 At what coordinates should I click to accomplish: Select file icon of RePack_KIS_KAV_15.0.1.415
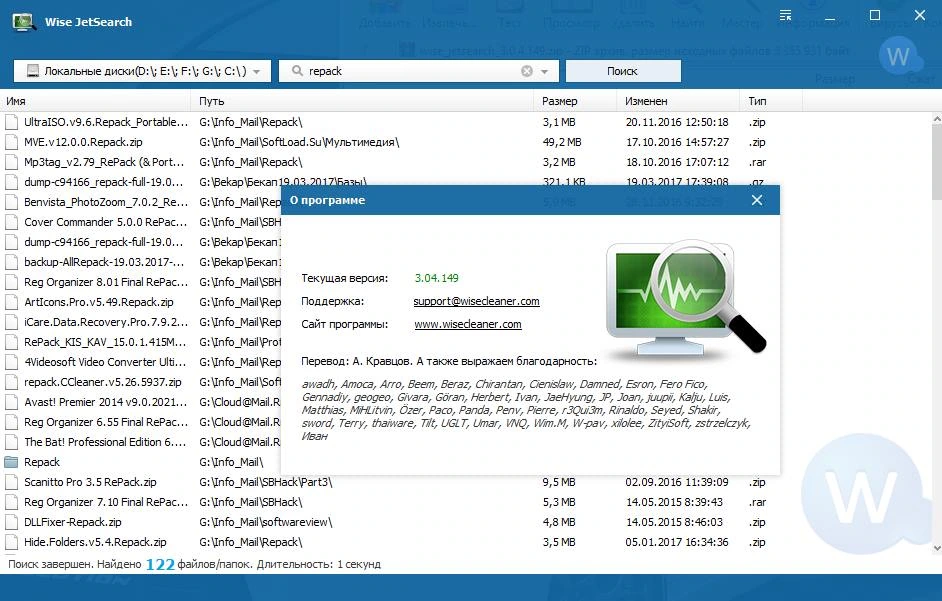click(11, 342)
